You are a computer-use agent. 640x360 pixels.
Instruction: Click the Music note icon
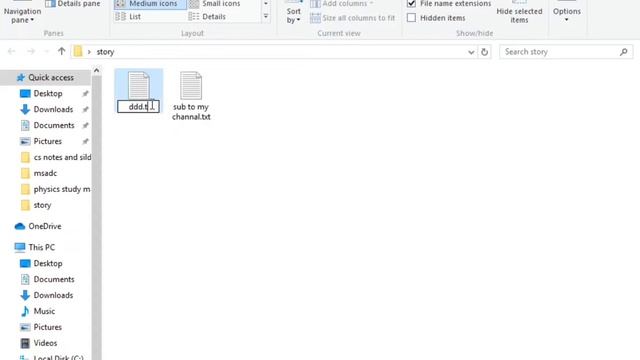(25, 311)
